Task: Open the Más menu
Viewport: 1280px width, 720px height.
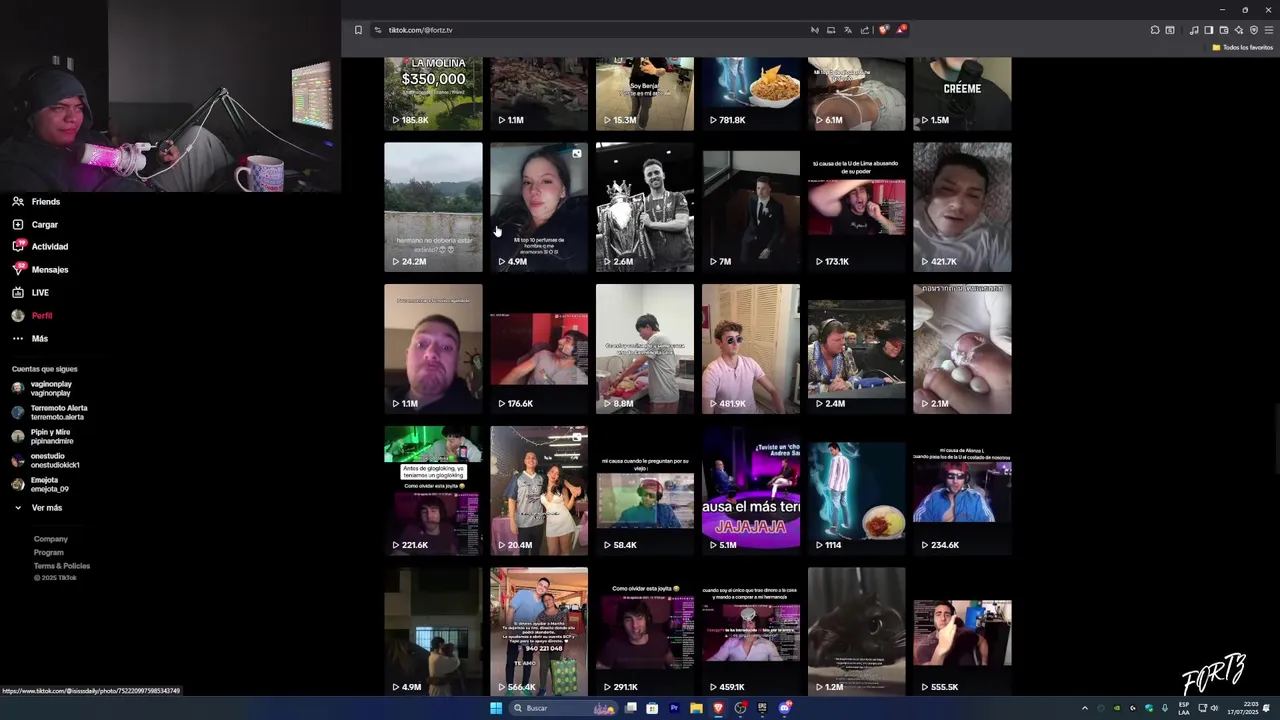Action: pyautogui.click(x=30, y=339)
